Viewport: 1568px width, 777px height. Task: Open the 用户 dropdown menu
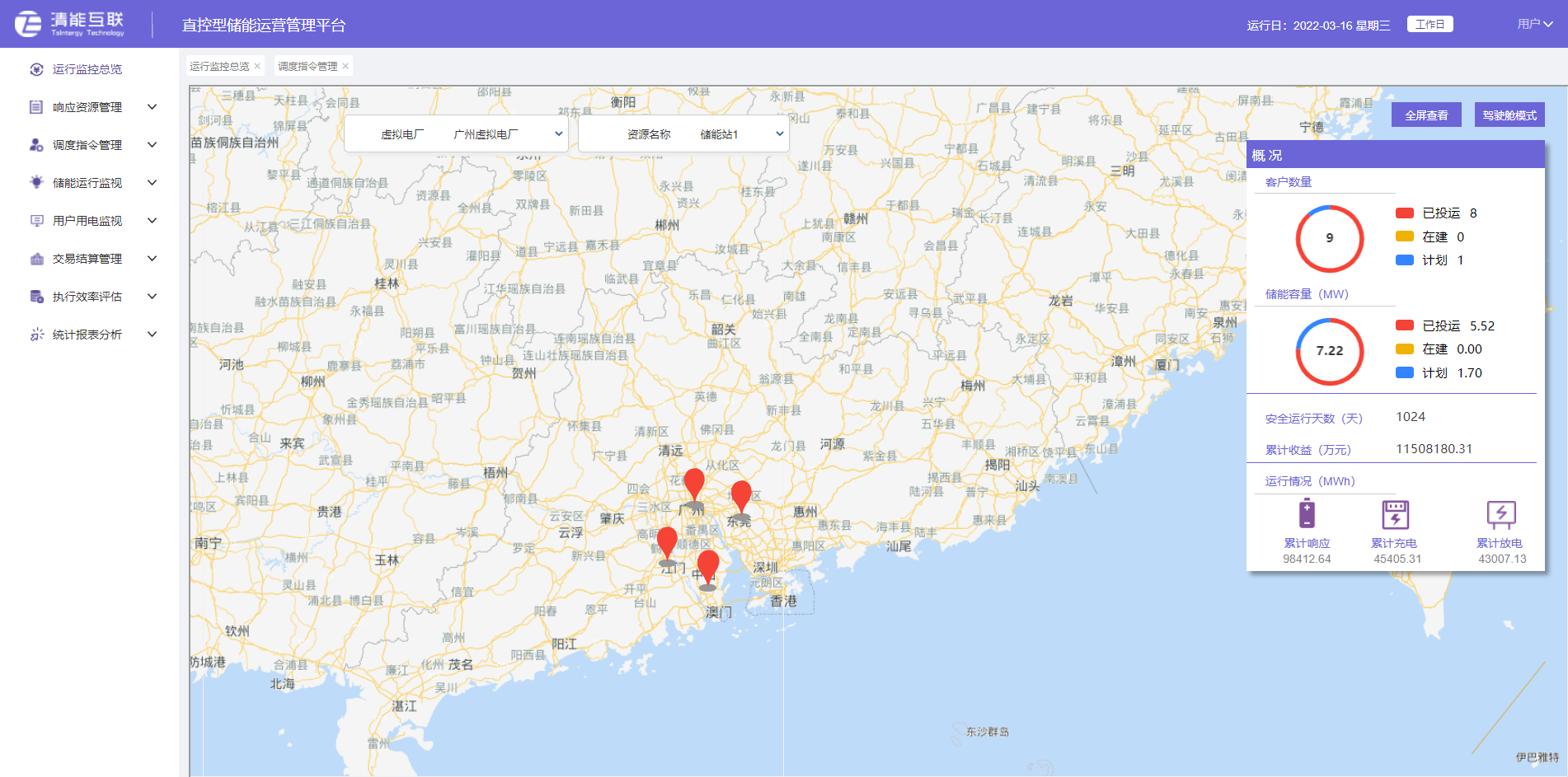(1534, 24)
